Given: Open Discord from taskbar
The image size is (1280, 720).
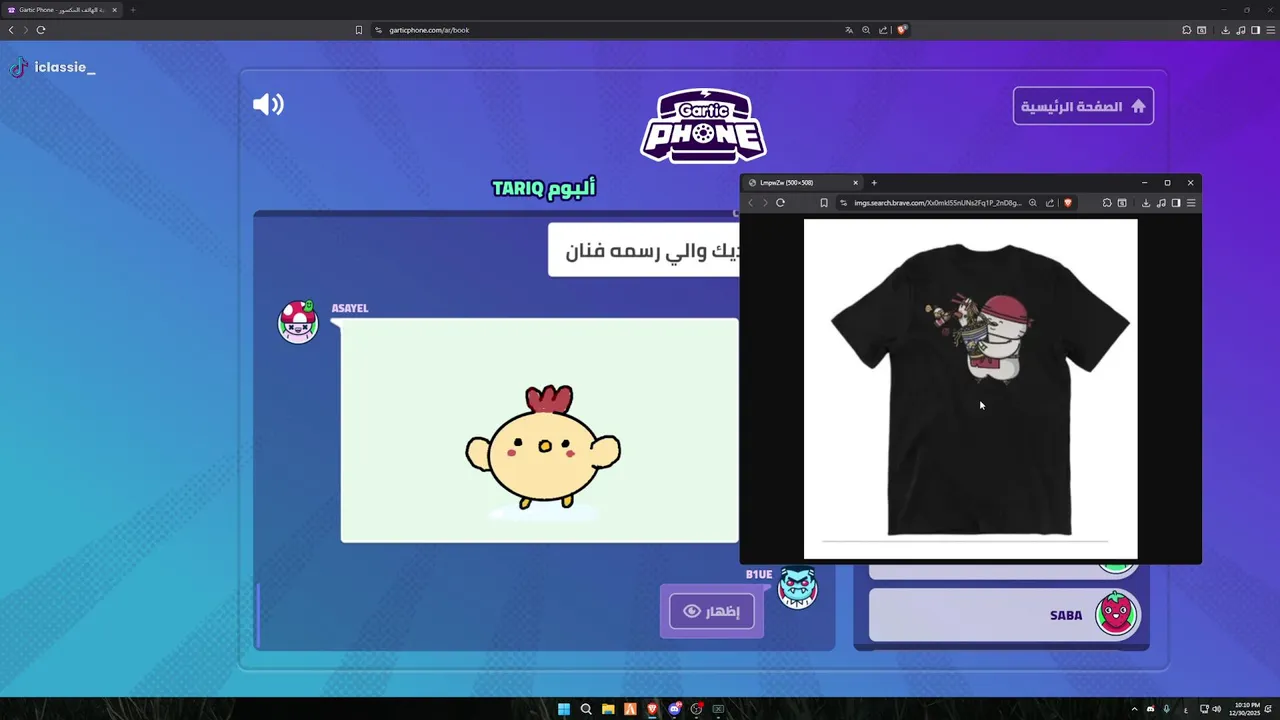Looking at the screenshot, I should click(x=674, y=709).
